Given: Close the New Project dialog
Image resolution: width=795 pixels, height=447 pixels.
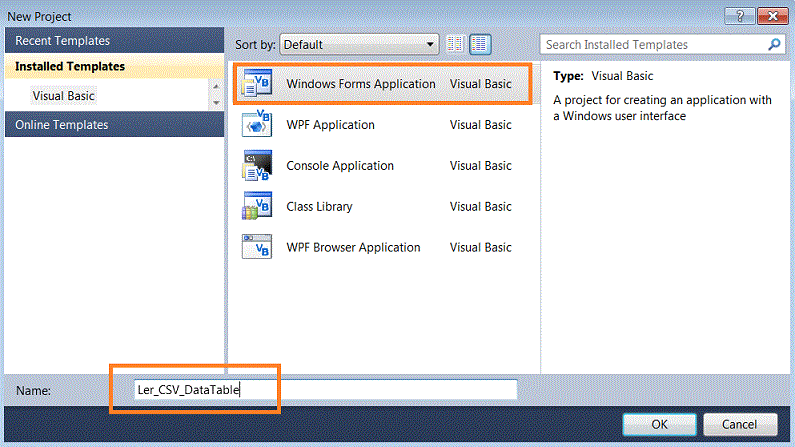Looking at the screenshot, I should coord(773,16).
